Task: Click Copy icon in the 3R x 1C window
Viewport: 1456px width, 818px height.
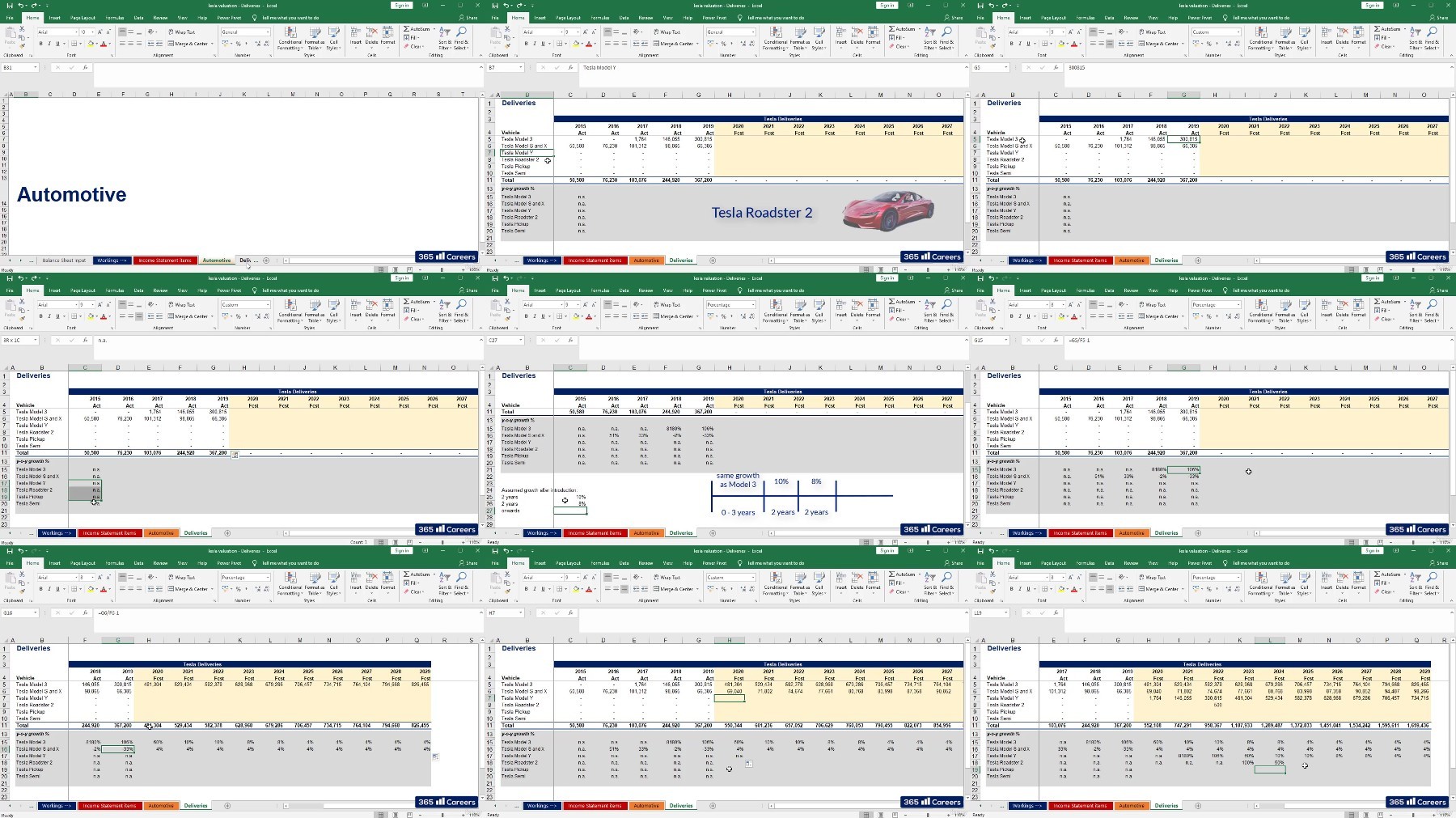Action: 23,310
